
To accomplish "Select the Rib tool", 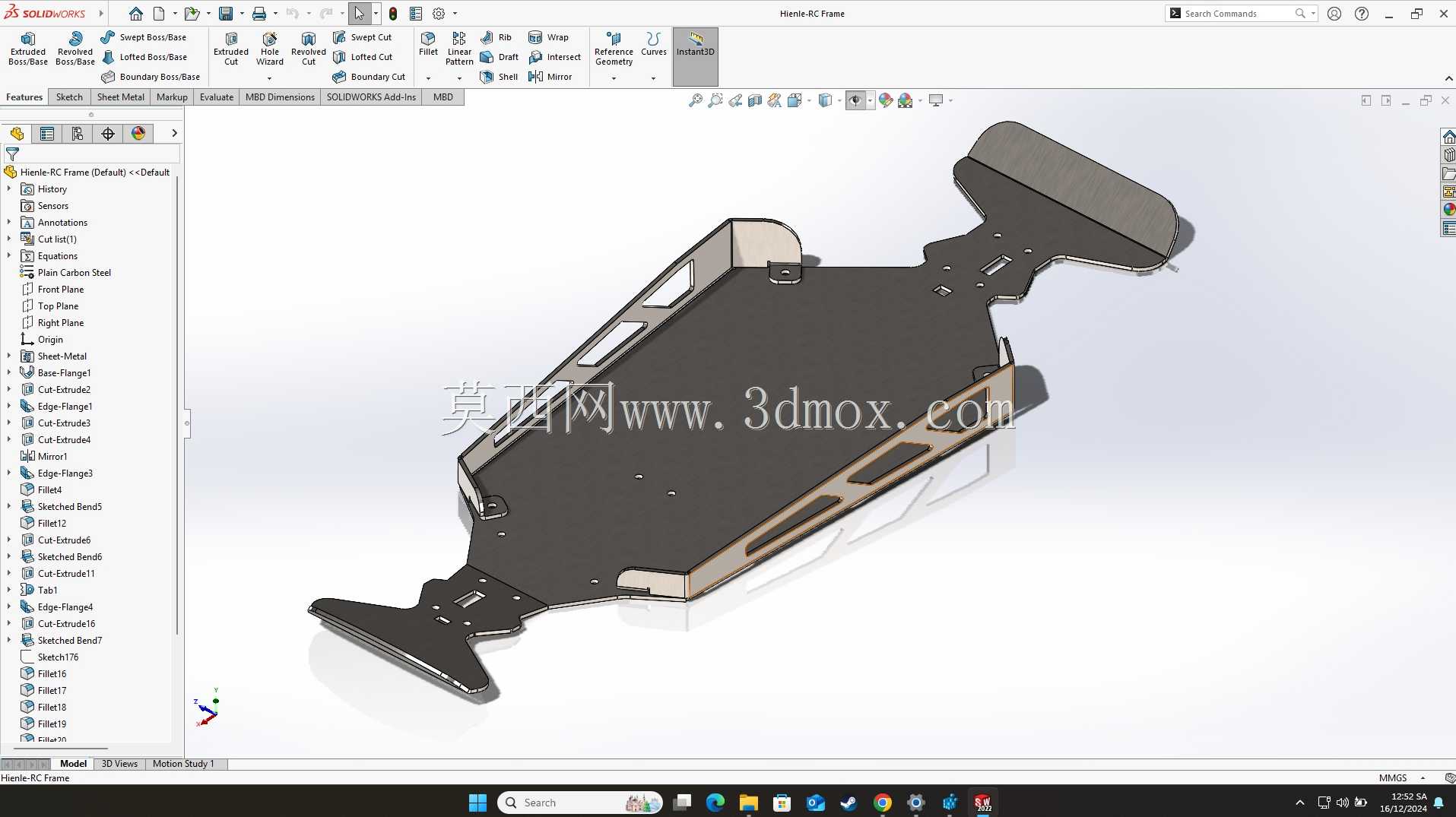I will pos(496,37).
